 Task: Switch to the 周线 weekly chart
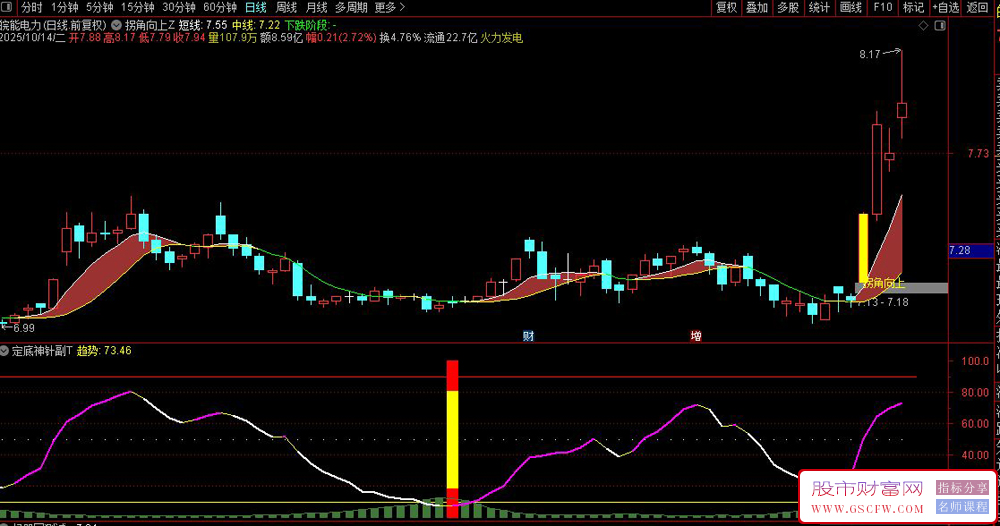coord(286,8)
